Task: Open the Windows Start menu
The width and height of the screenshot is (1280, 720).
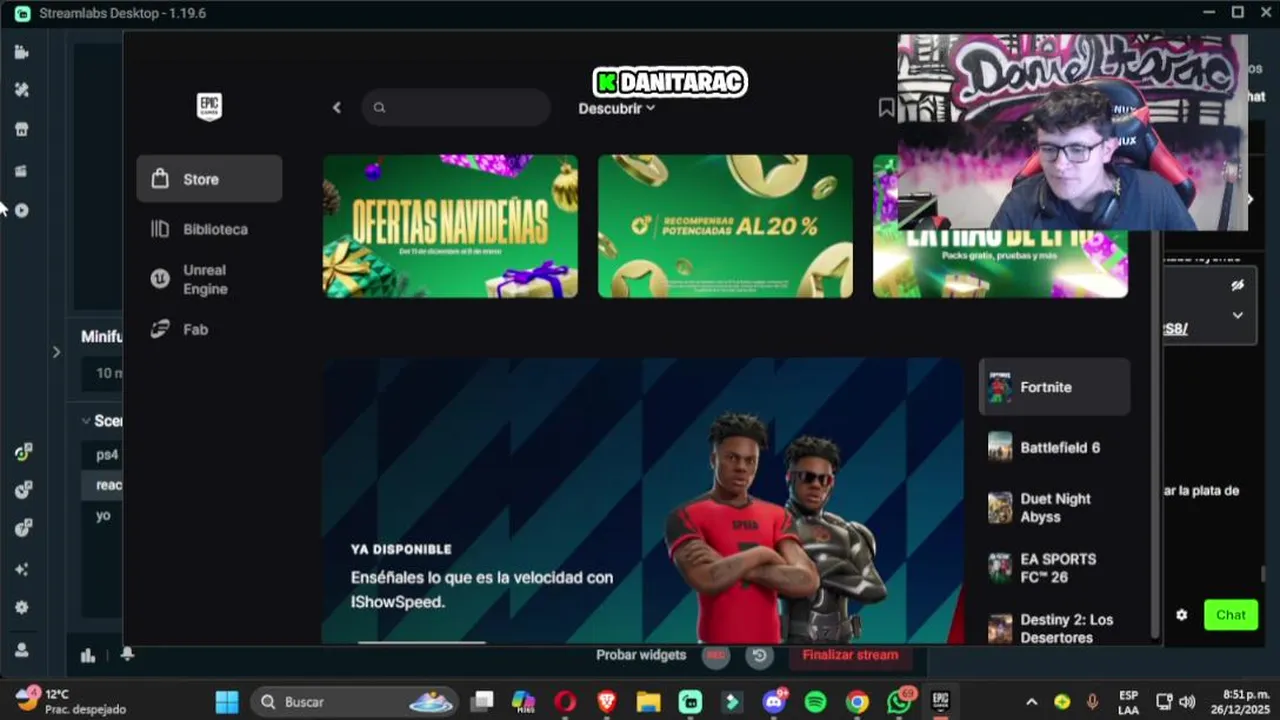Action: click(x=227, y=702)
